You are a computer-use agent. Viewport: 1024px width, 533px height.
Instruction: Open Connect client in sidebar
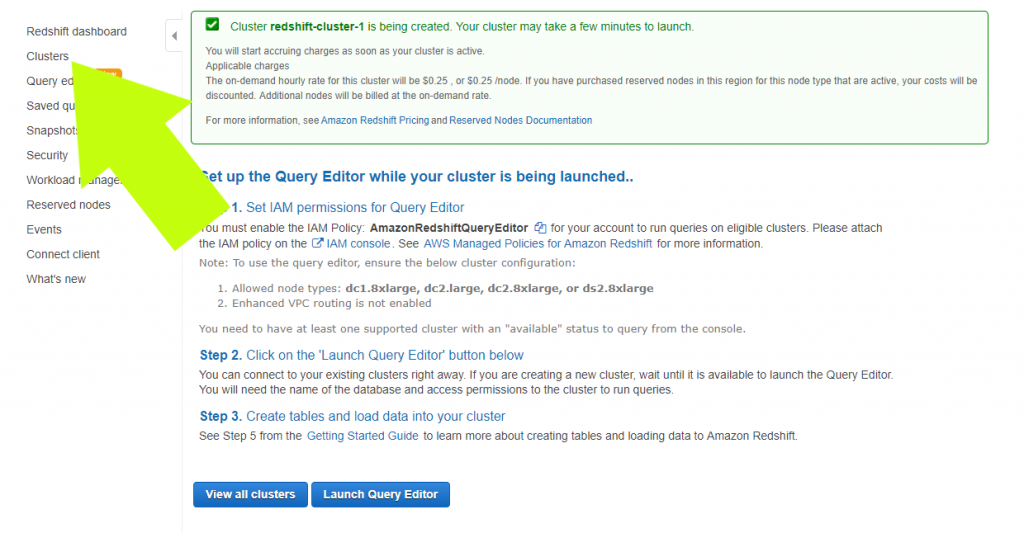point(63,255)
